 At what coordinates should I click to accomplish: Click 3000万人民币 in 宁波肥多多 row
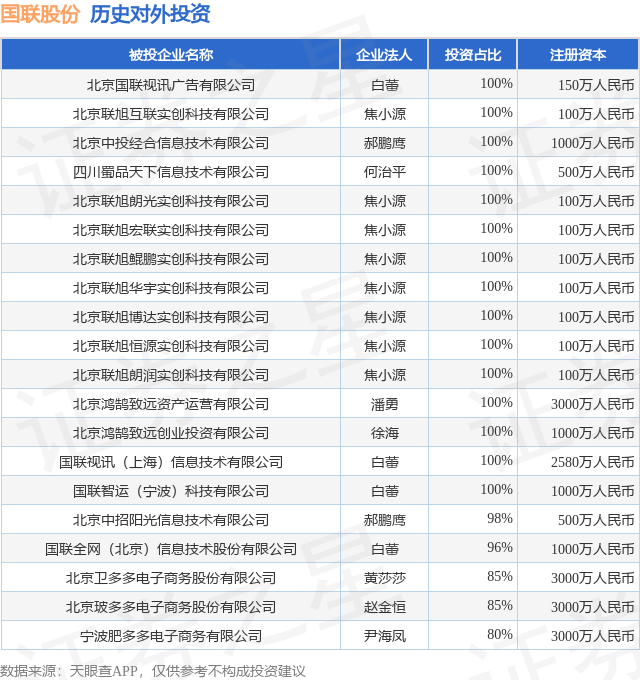coord(592,636)
